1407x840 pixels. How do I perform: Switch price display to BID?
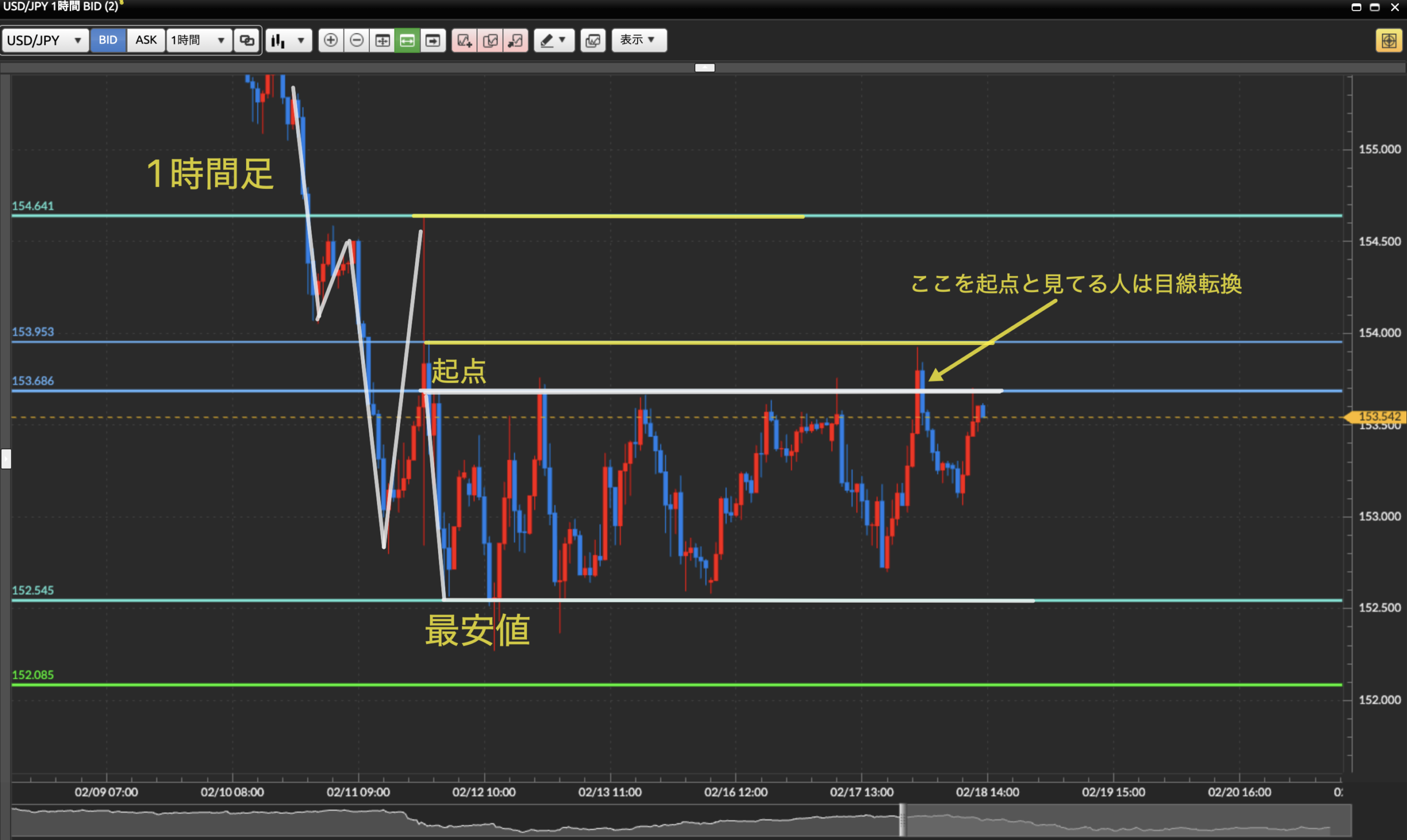pyautogui.click(x=108, y=40)
